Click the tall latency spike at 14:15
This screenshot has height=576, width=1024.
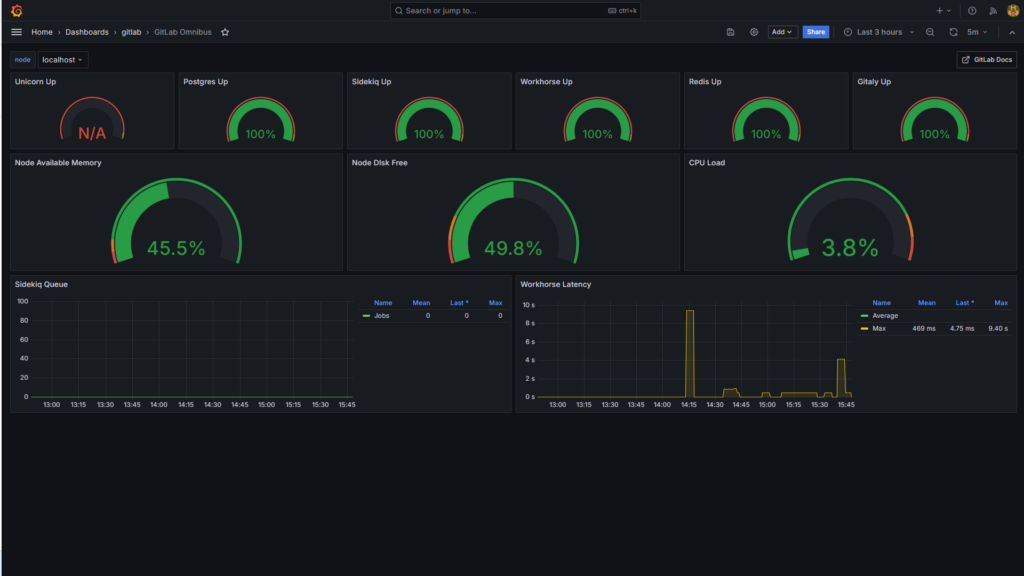[690, 353]
